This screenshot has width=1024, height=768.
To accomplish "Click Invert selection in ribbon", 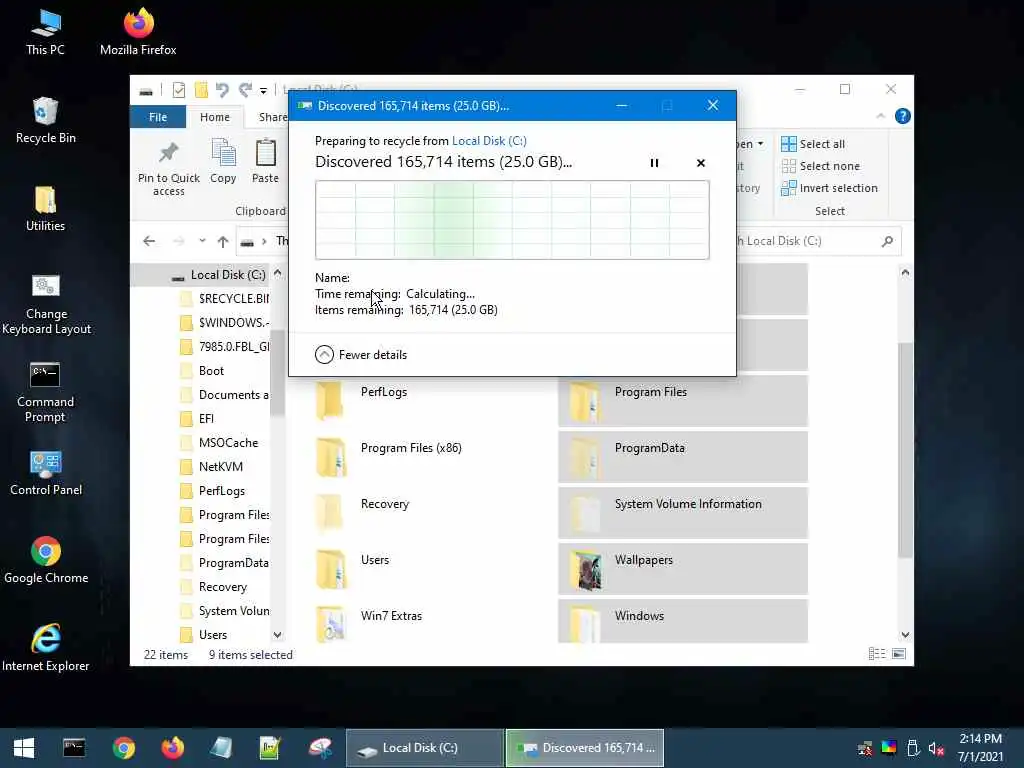I will coord(829,188).
